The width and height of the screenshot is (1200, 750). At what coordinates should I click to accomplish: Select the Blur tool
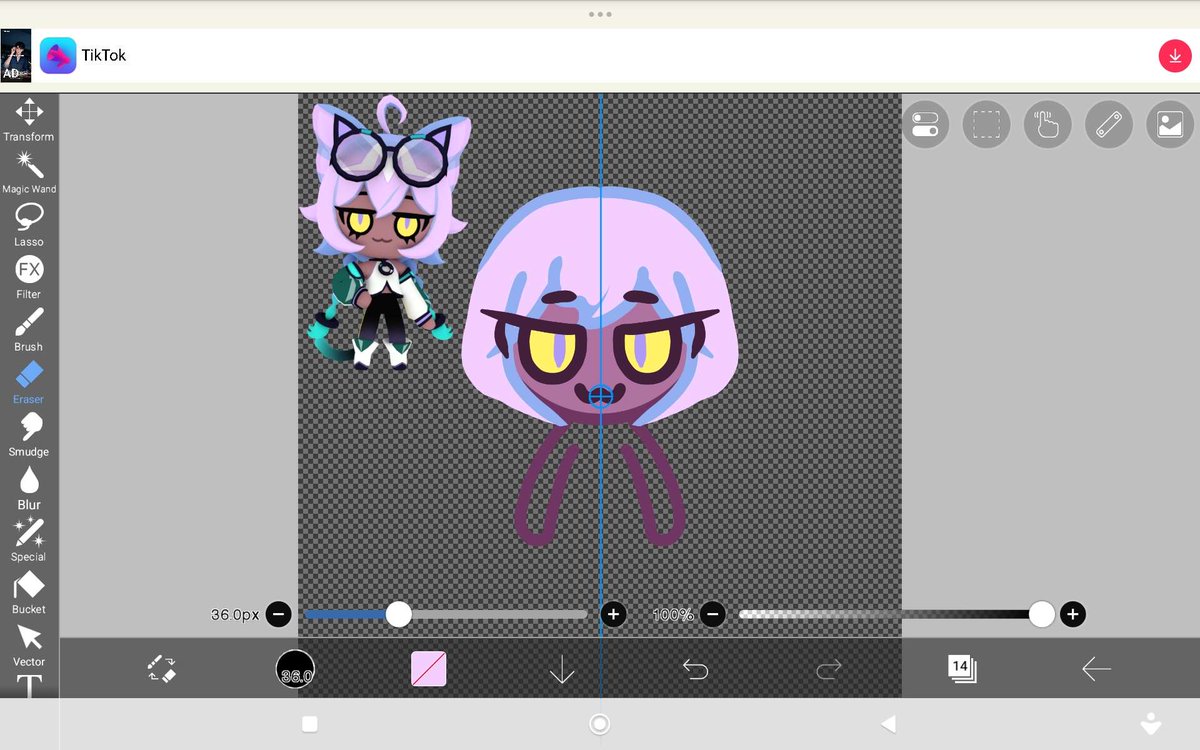29,487
